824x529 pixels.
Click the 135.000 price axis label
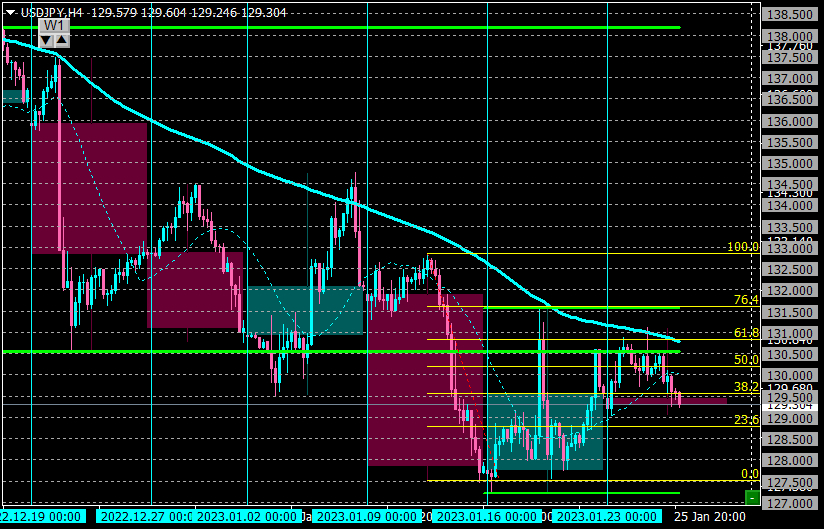pyautogui.click(x=790, y=163)
